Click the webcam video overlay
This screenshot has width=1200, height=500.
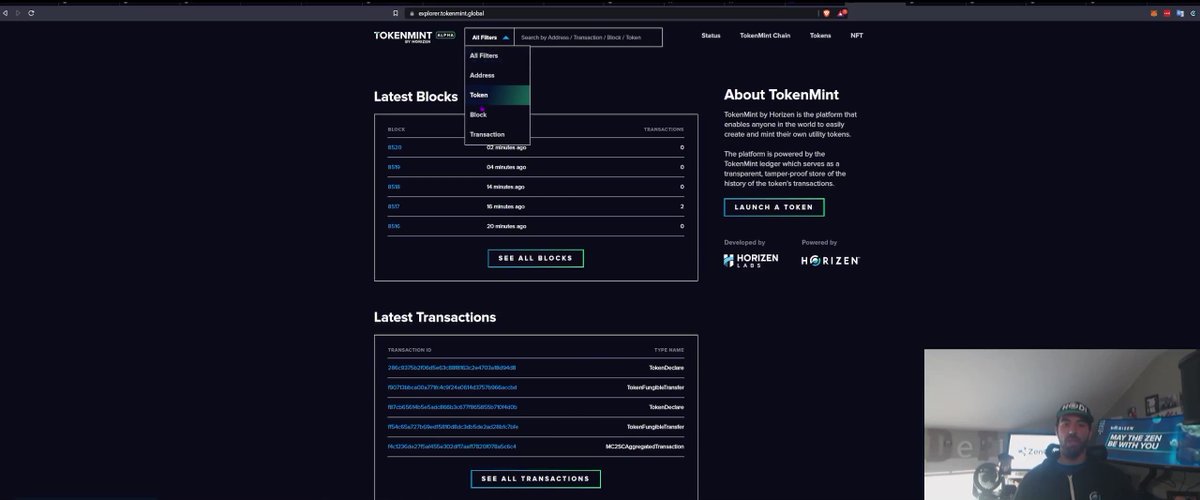click(x=1061, y=424)
